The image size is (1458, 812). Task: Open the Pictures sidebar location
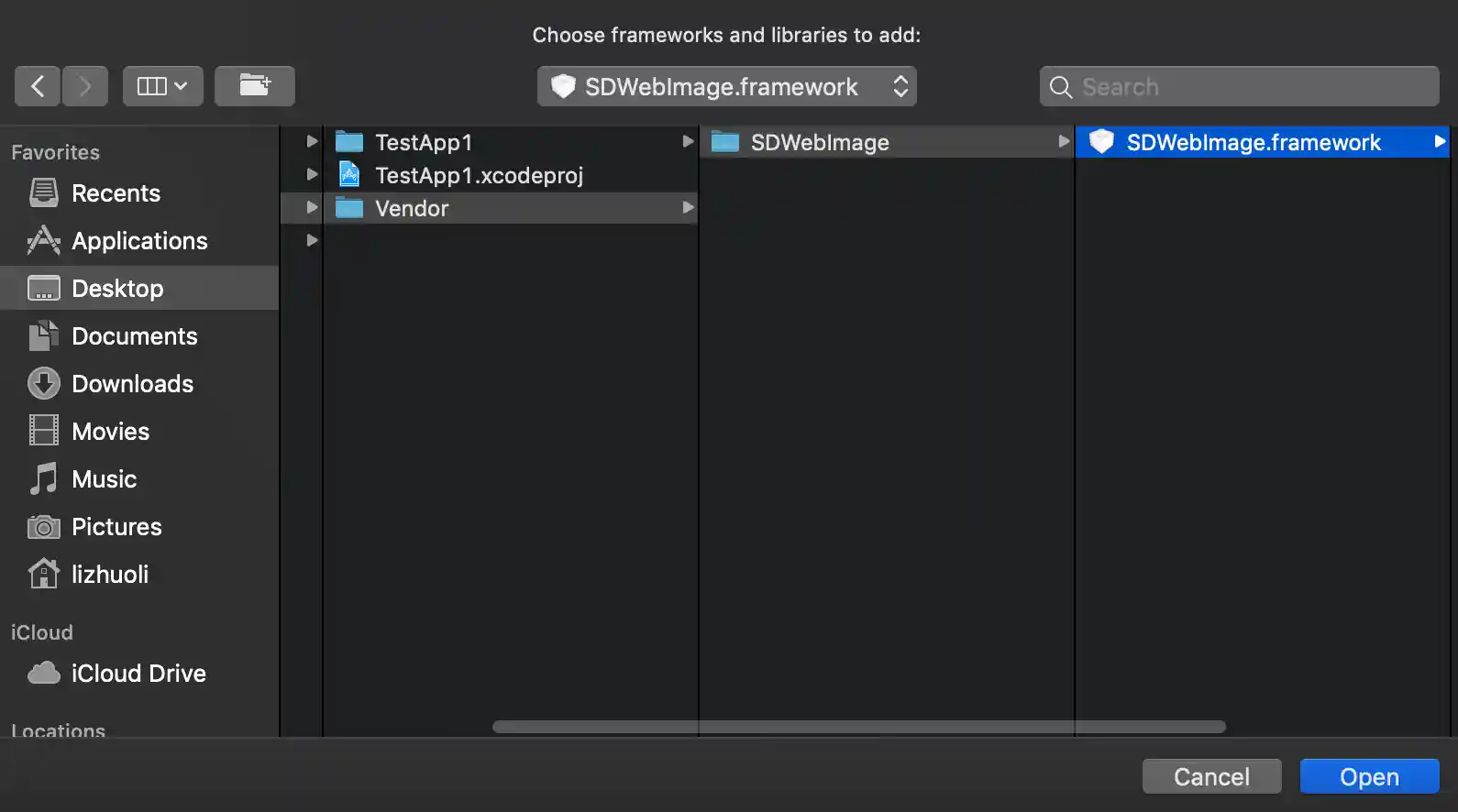139,527
